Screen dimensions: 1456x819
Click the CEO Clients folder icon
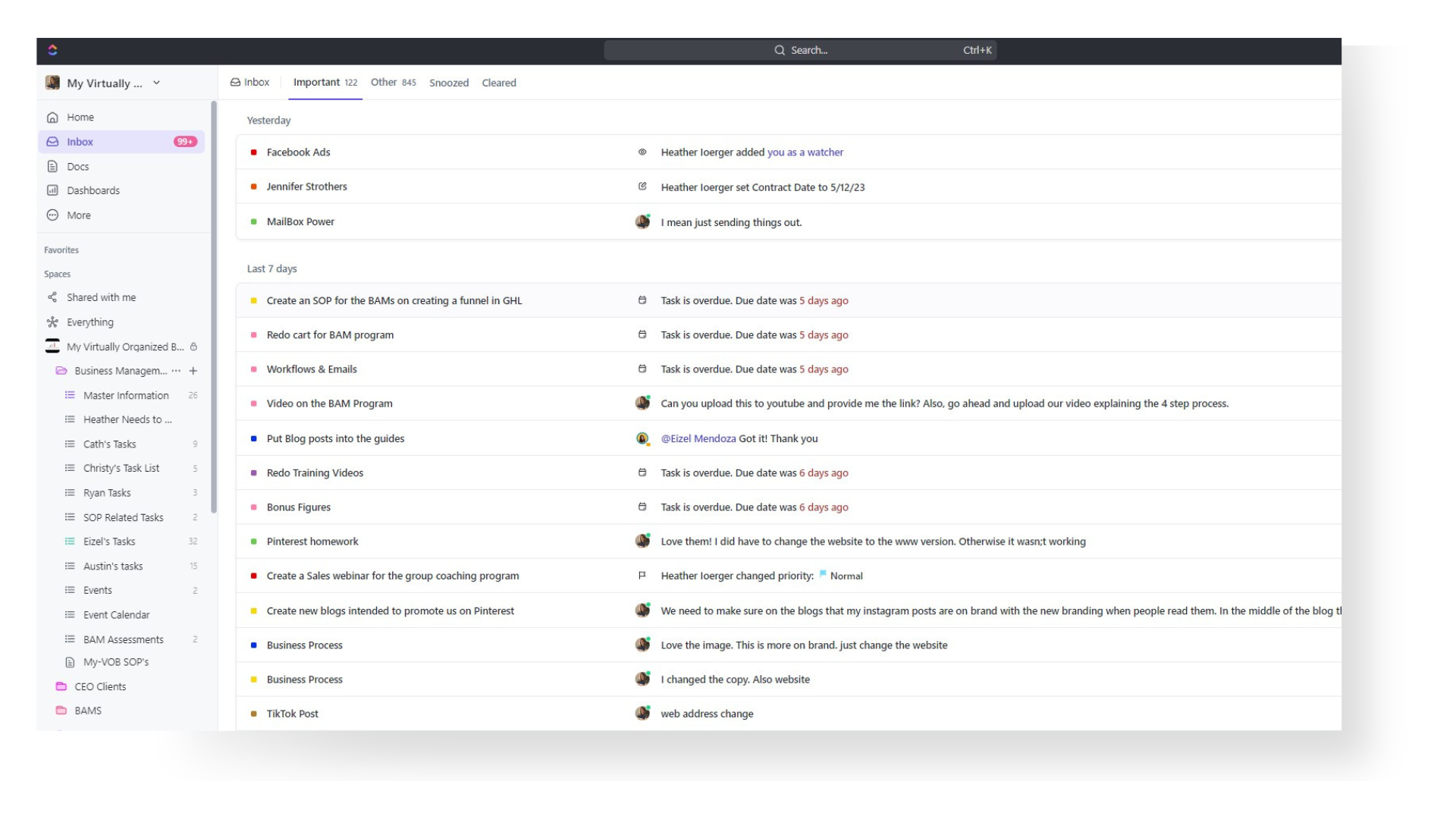click(62, 686)
